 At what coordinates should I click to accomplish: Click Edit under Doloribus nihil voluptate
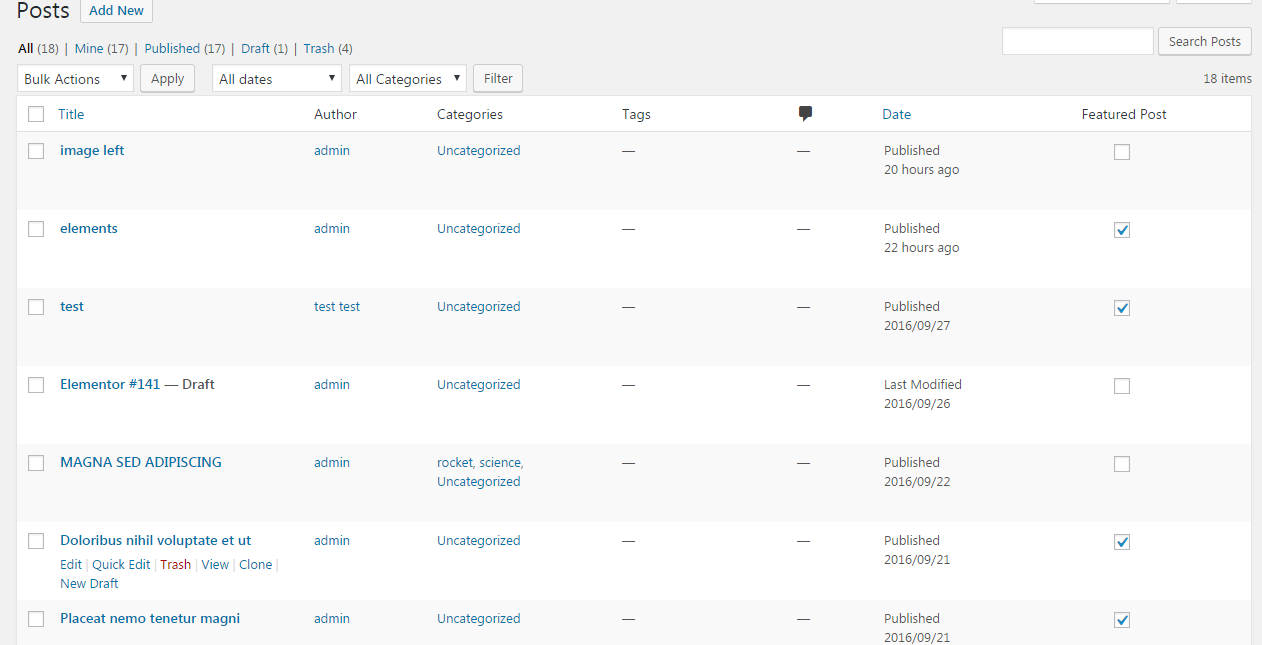click(71, 564)
